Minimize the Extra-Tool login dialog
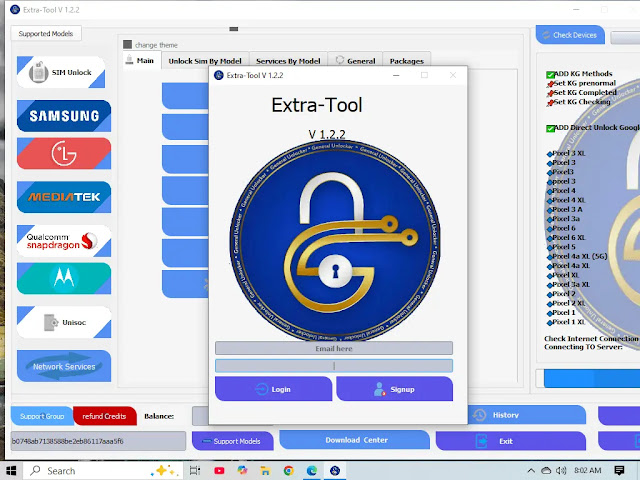640x480 pixels. (396, 75)
